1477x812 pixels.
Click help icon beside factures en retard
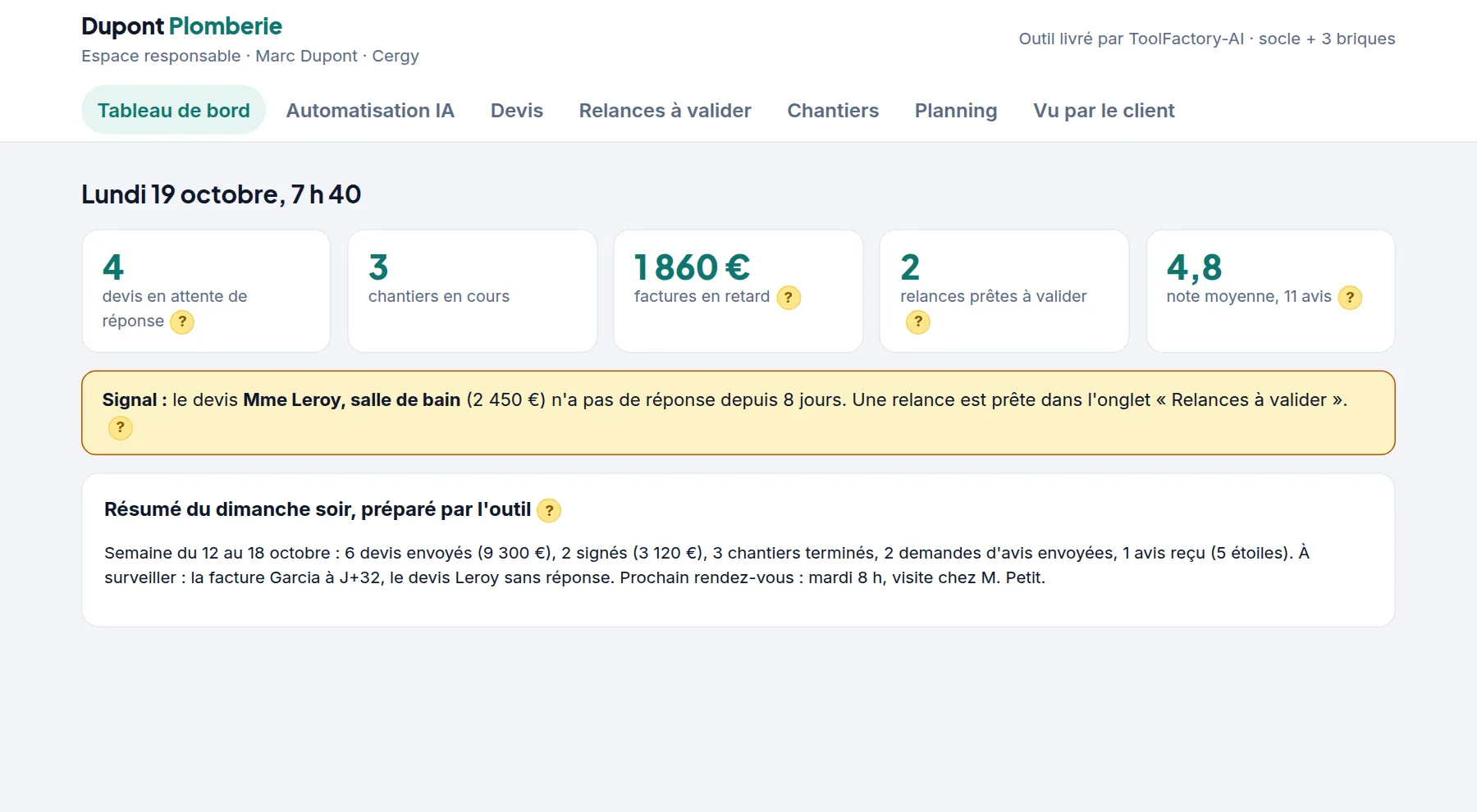click(x=789, y=298)
